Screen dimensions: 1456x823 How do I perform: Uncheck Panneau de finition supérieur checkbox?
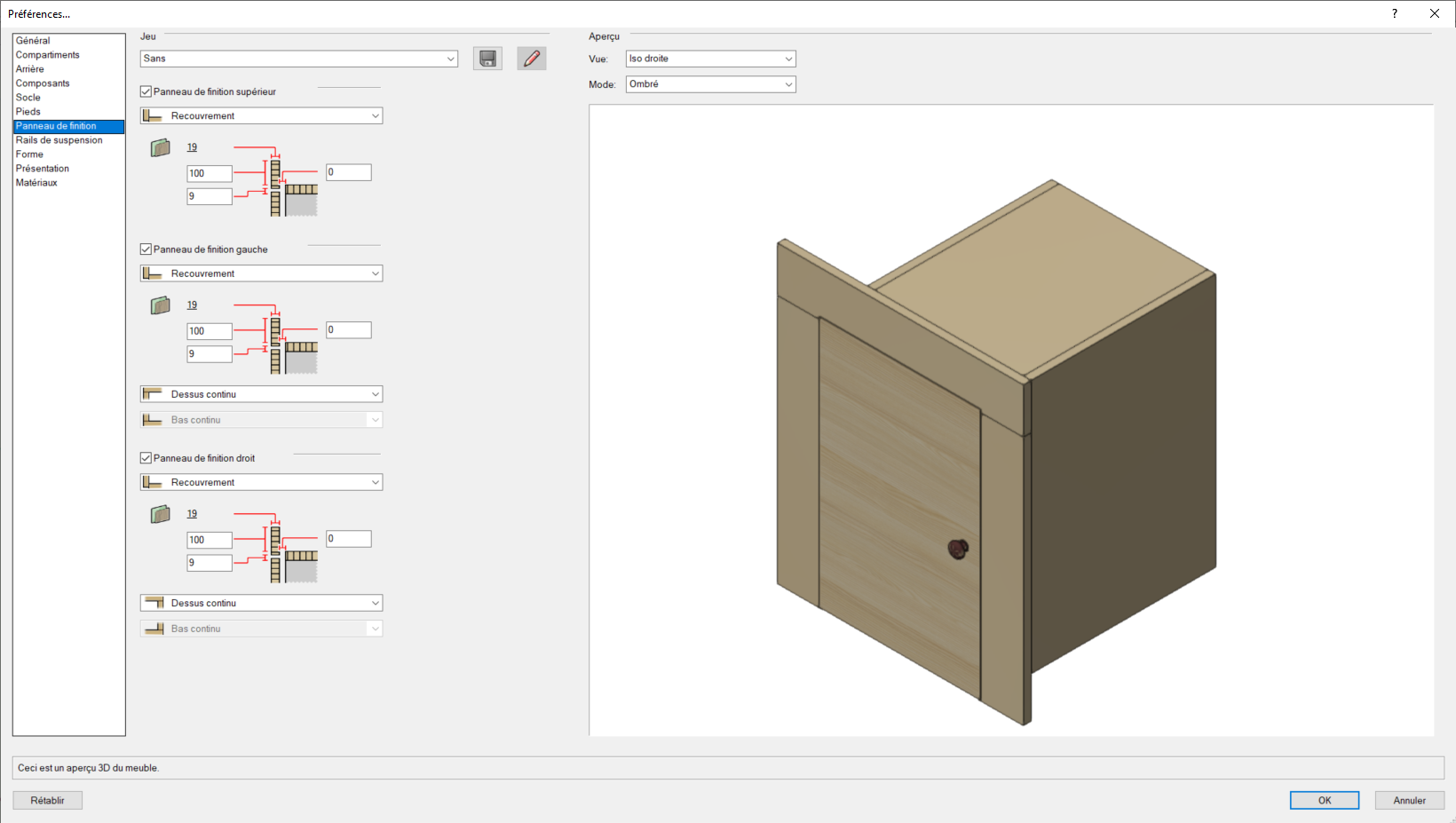coord(146,91)
